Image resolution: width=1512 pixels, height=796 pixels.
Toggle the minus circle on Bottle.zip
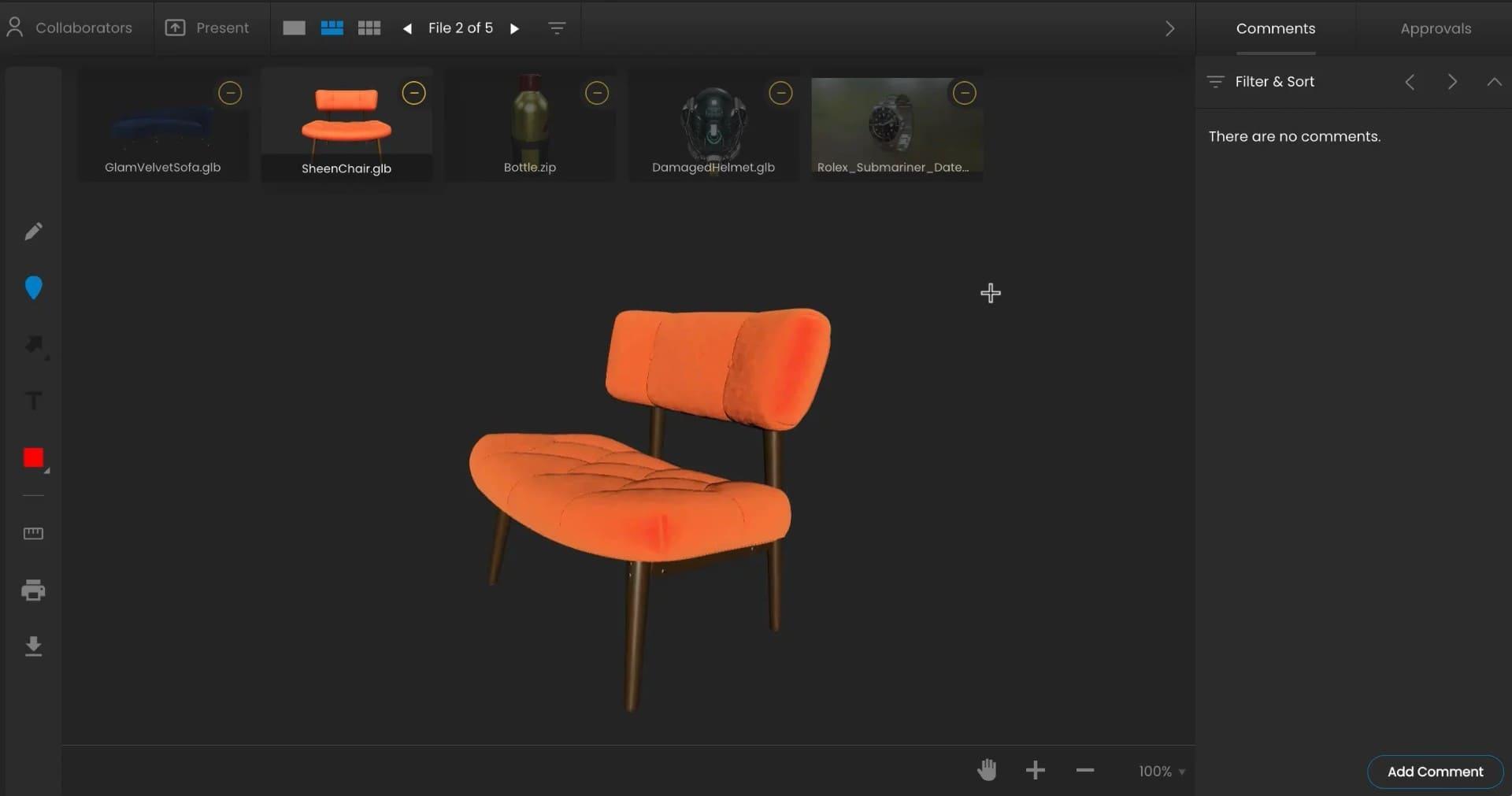tap(597, 93)
